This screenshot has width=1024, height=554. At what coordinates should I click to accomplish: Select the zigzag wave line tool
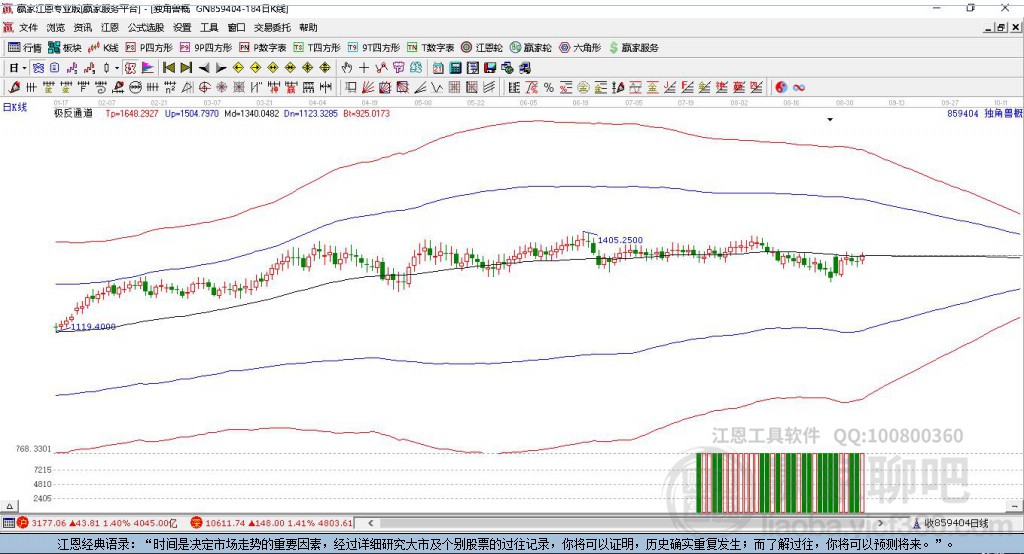click(437, 88)
